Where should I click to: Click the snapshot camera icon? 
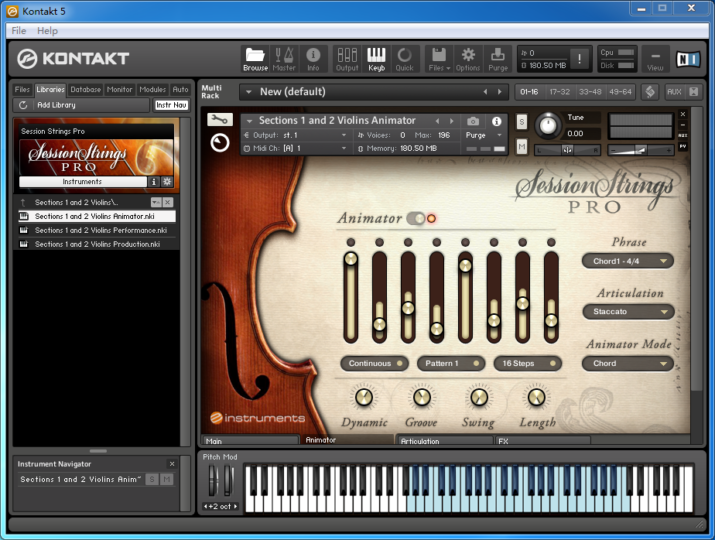(474, 121)
